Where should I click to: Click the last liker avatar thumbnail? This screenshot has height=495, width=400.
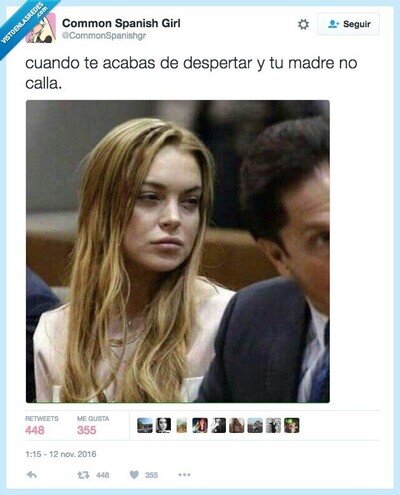(292, 425)
